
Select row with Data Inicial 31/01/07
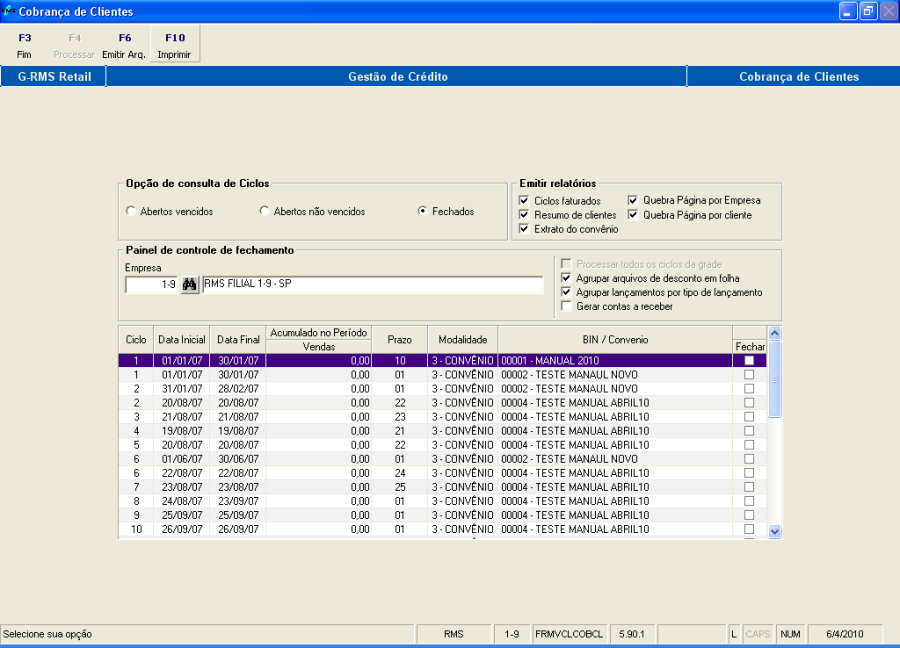(443, 389)
